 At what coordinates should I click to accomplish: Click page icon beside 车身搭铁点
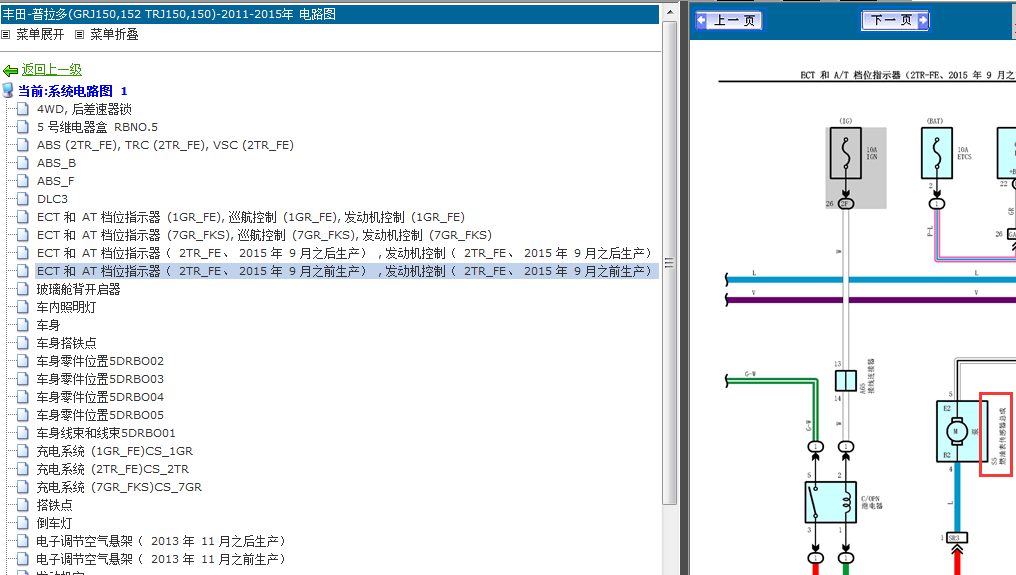(x=23, y=342)
